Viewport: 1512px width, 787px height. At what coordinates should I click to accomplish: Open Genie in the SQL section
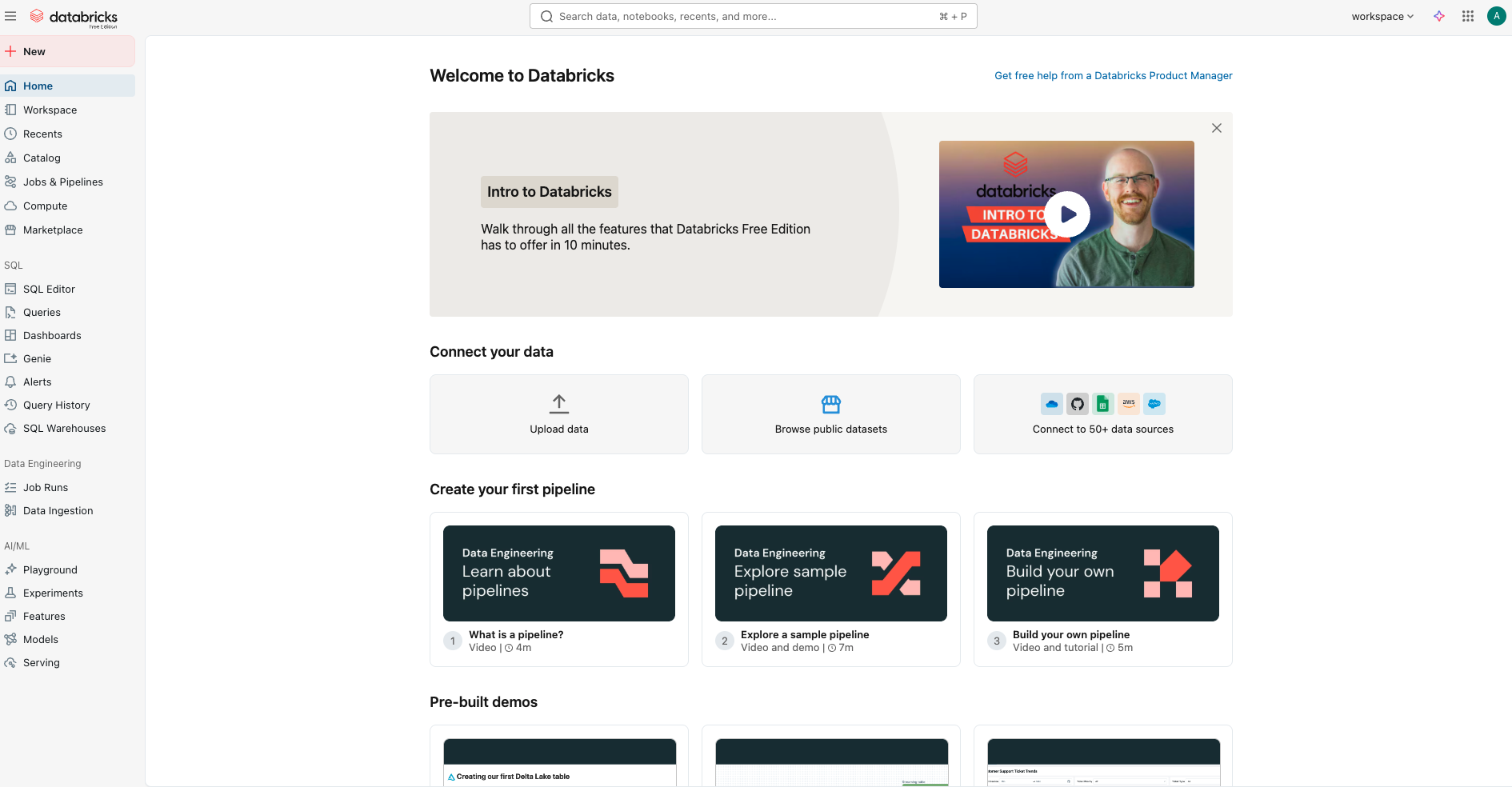[36, 358]
